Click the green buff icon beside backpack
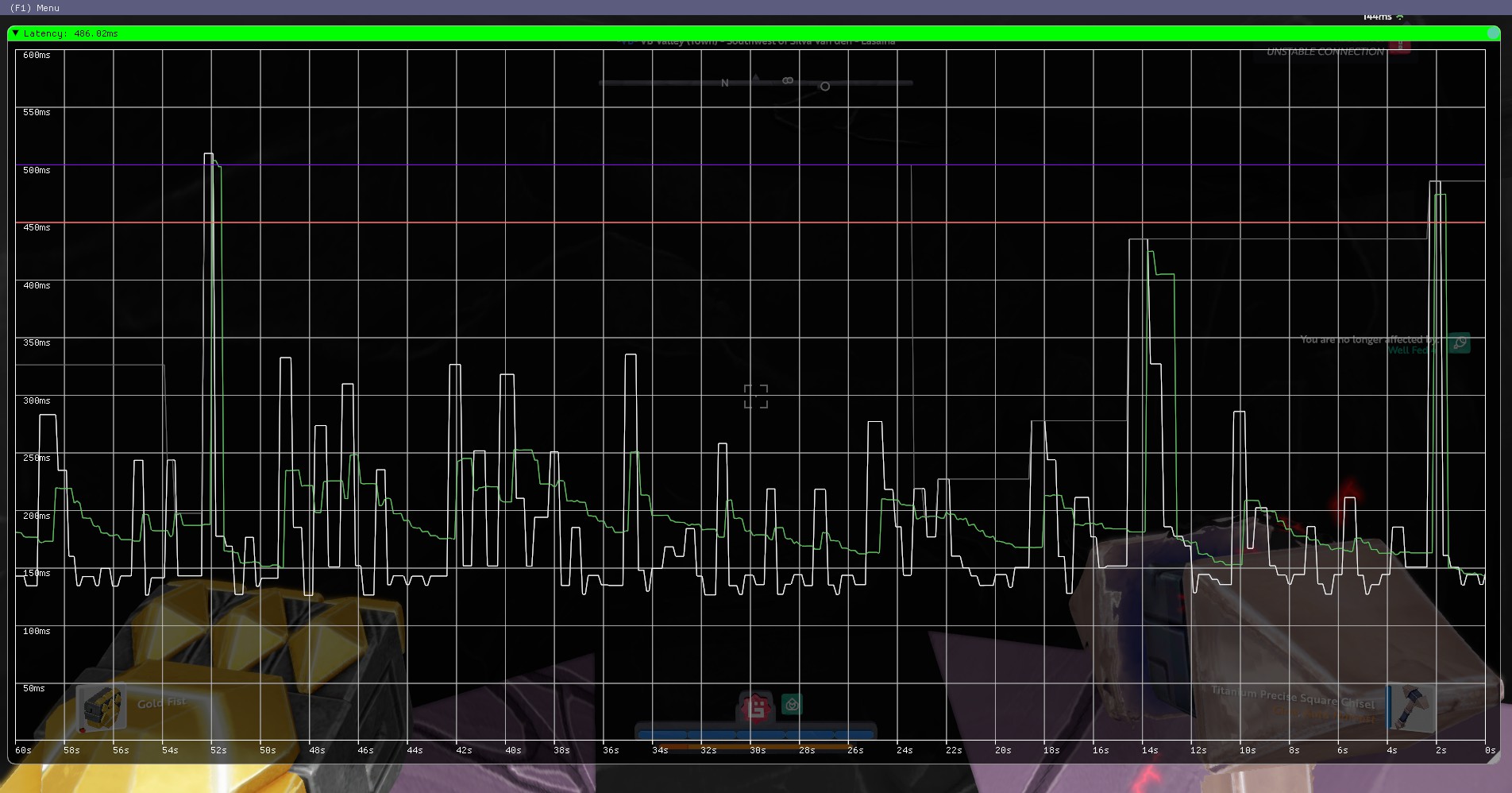The height and width of the screenshot is (793, 1512). pyautogui.click(x=792, y=704)
